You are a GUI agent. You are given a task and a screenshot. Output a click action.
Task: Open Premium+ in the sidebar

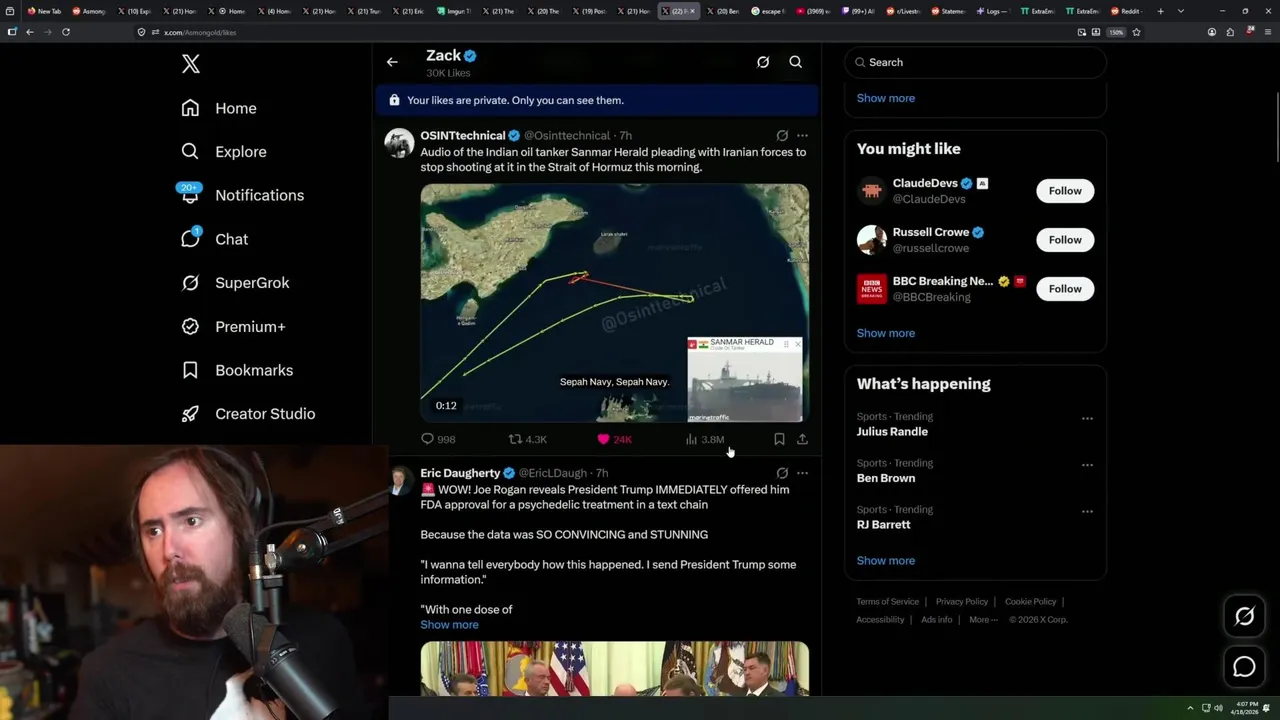point(233,327)
